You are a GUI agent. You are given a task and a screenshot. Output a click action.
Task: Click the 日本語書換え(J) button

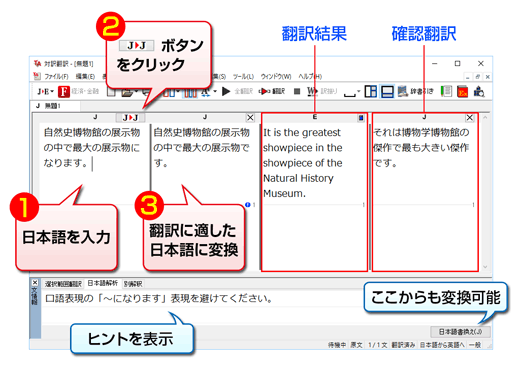click(x=460, y=332)
